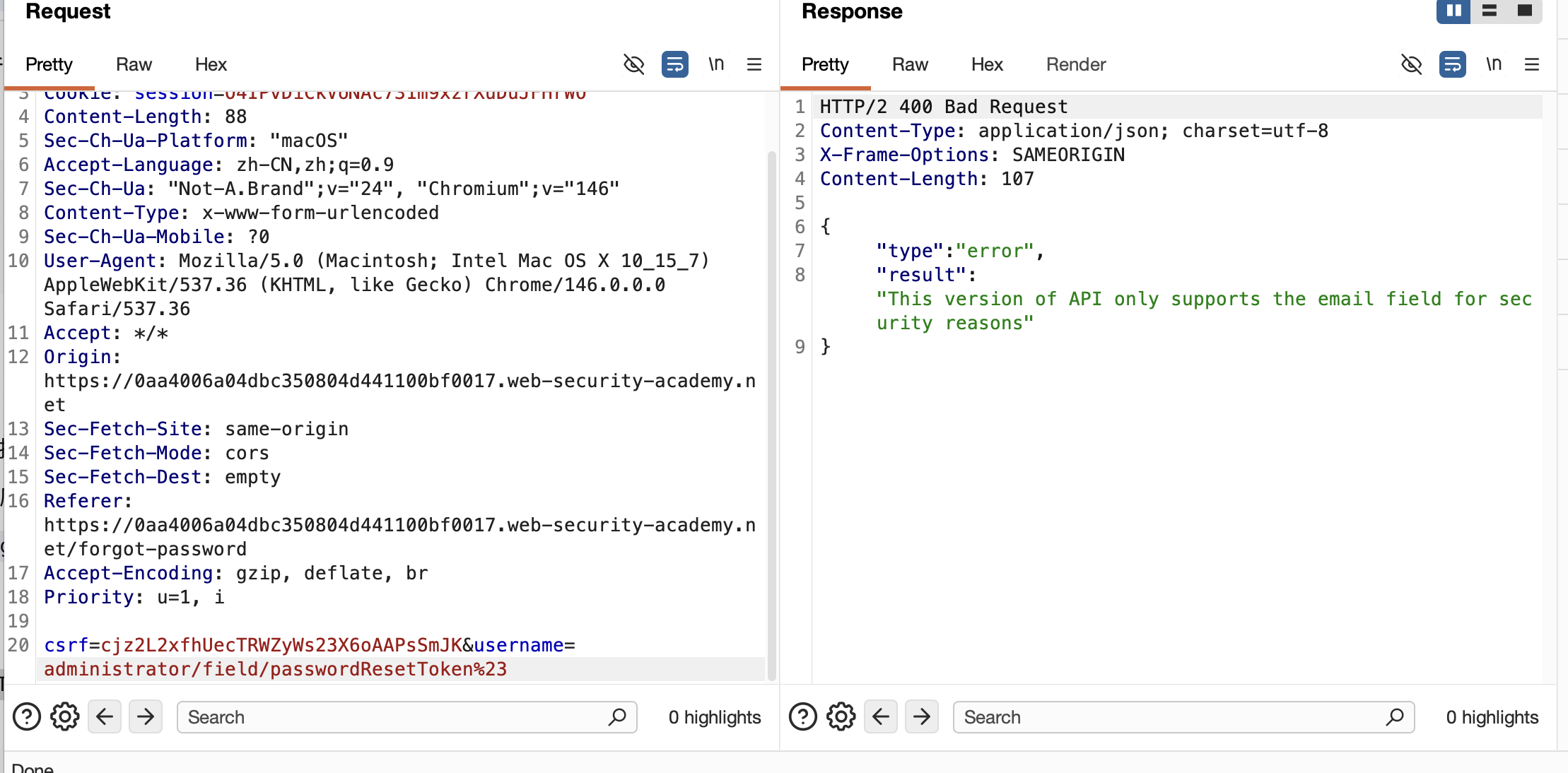Screen dimensions: 1568x773
Task: Switch Request view to Hex tab
Action: point(211,64)
